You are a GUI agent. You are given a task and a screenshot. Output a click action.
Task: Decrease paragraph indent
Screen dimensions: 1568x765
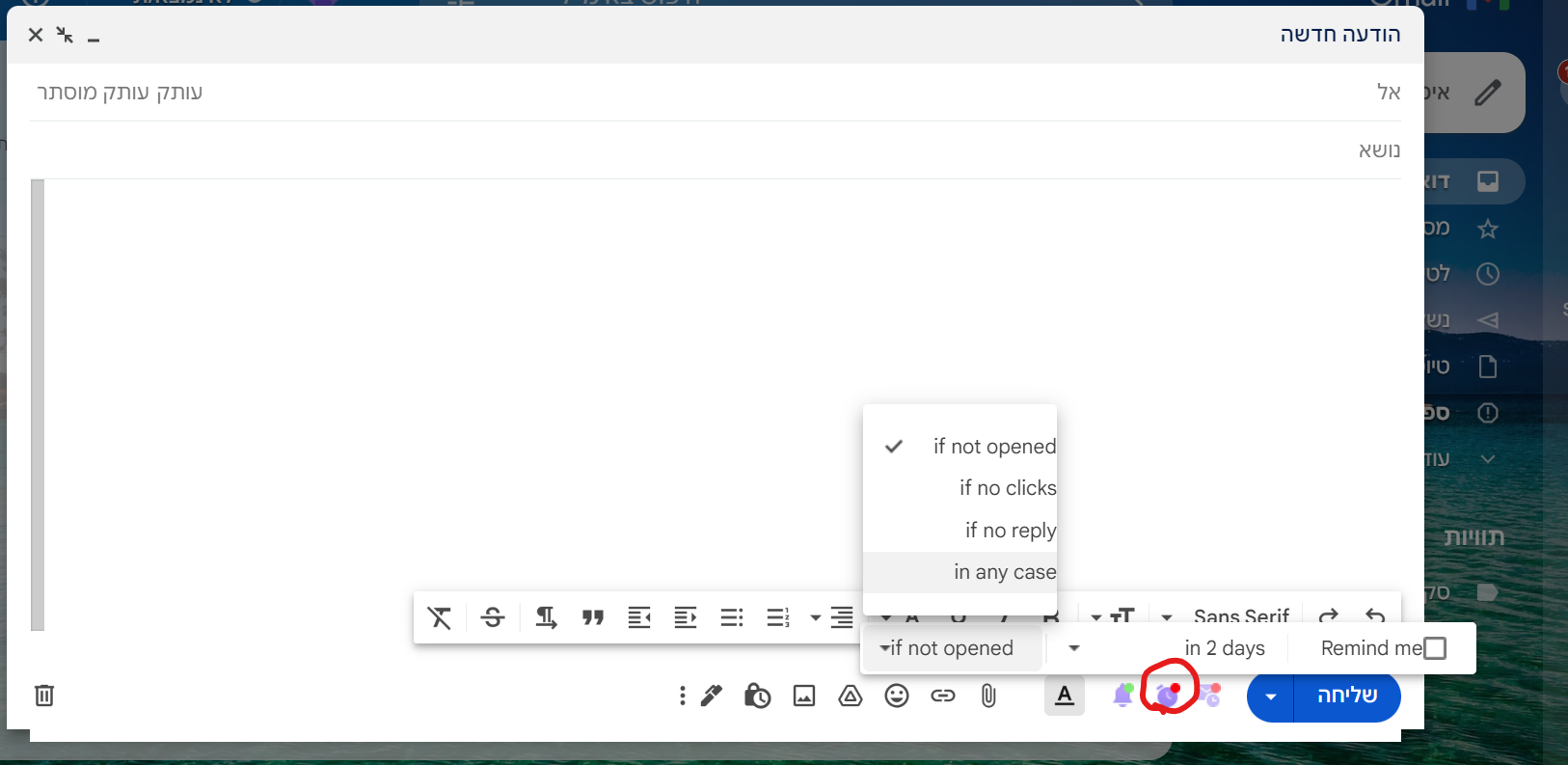639,617
